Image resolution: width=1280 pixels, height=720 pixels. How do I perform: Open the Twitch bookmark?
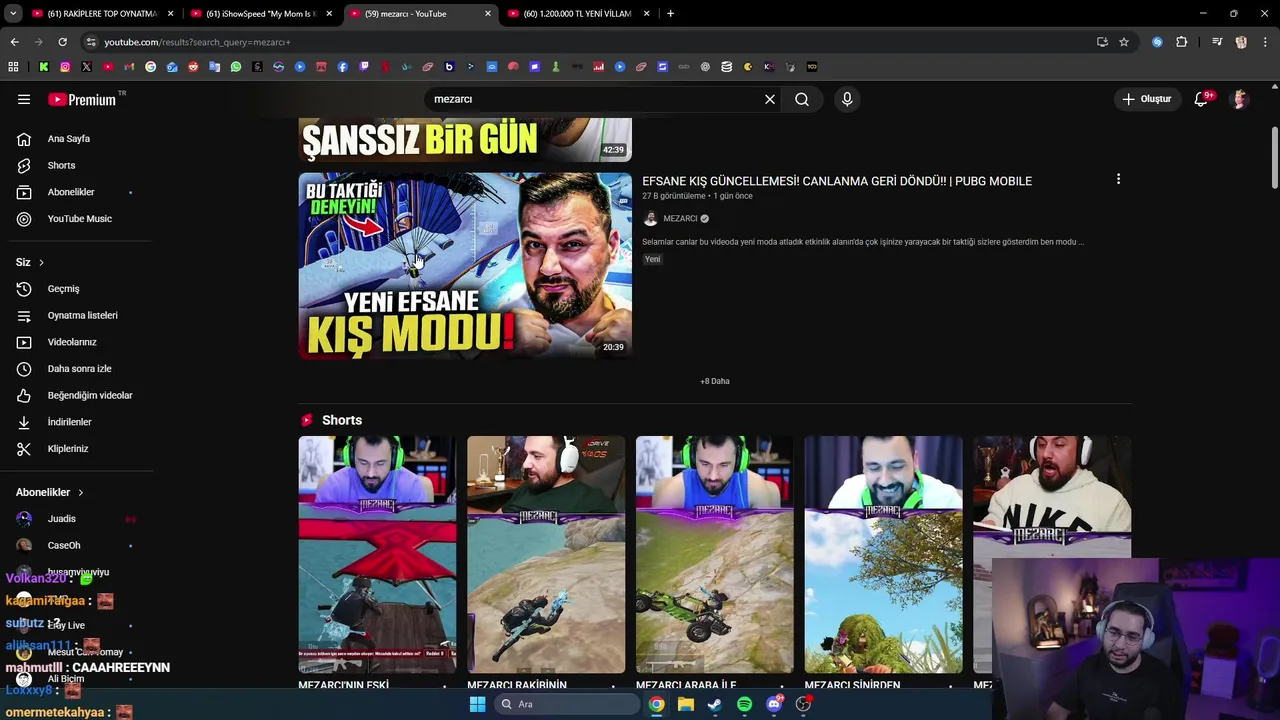364,67
